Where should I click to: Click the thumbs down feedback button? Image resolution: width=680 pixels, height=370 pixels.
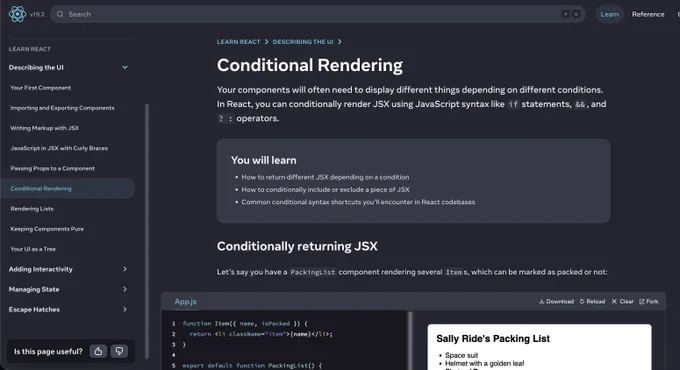point(119,351)
